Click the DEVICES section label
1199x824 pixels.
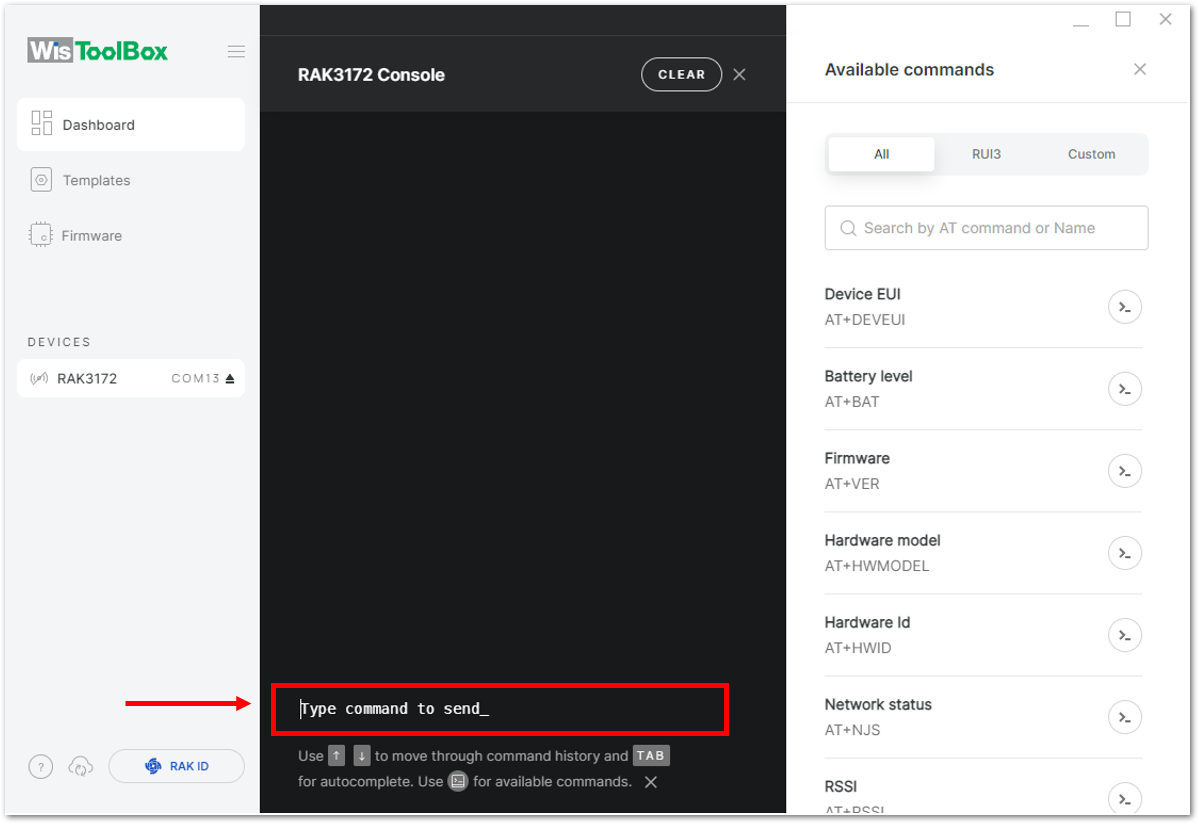pyautogui.click(x=59, y=342)
